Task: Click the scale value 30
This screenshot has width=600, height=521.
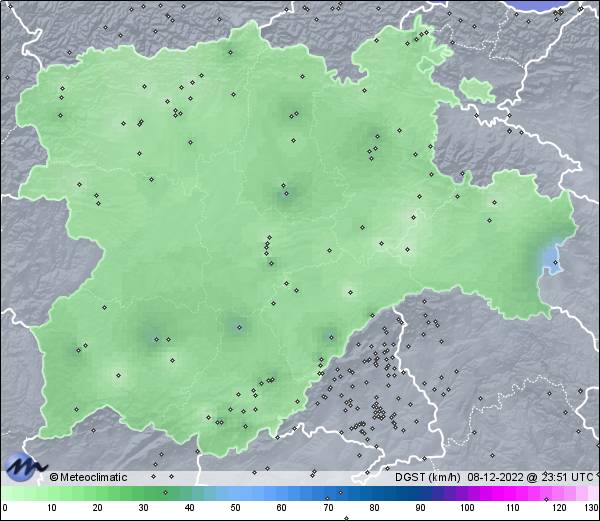Action: click(x=143, y=508)
